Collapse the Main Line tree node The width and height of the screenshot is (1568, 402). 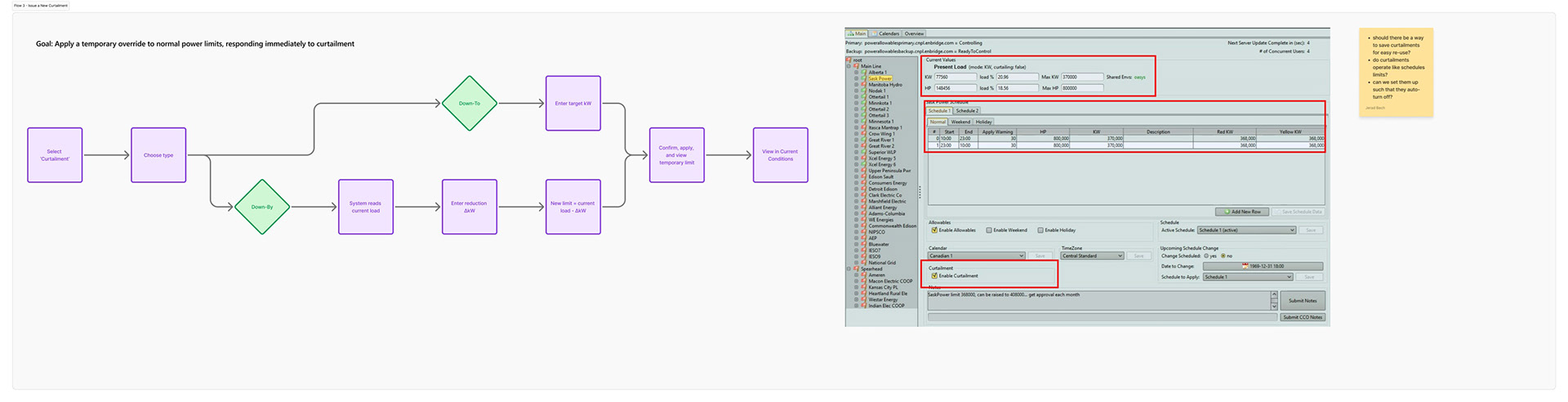pos(849,66)
